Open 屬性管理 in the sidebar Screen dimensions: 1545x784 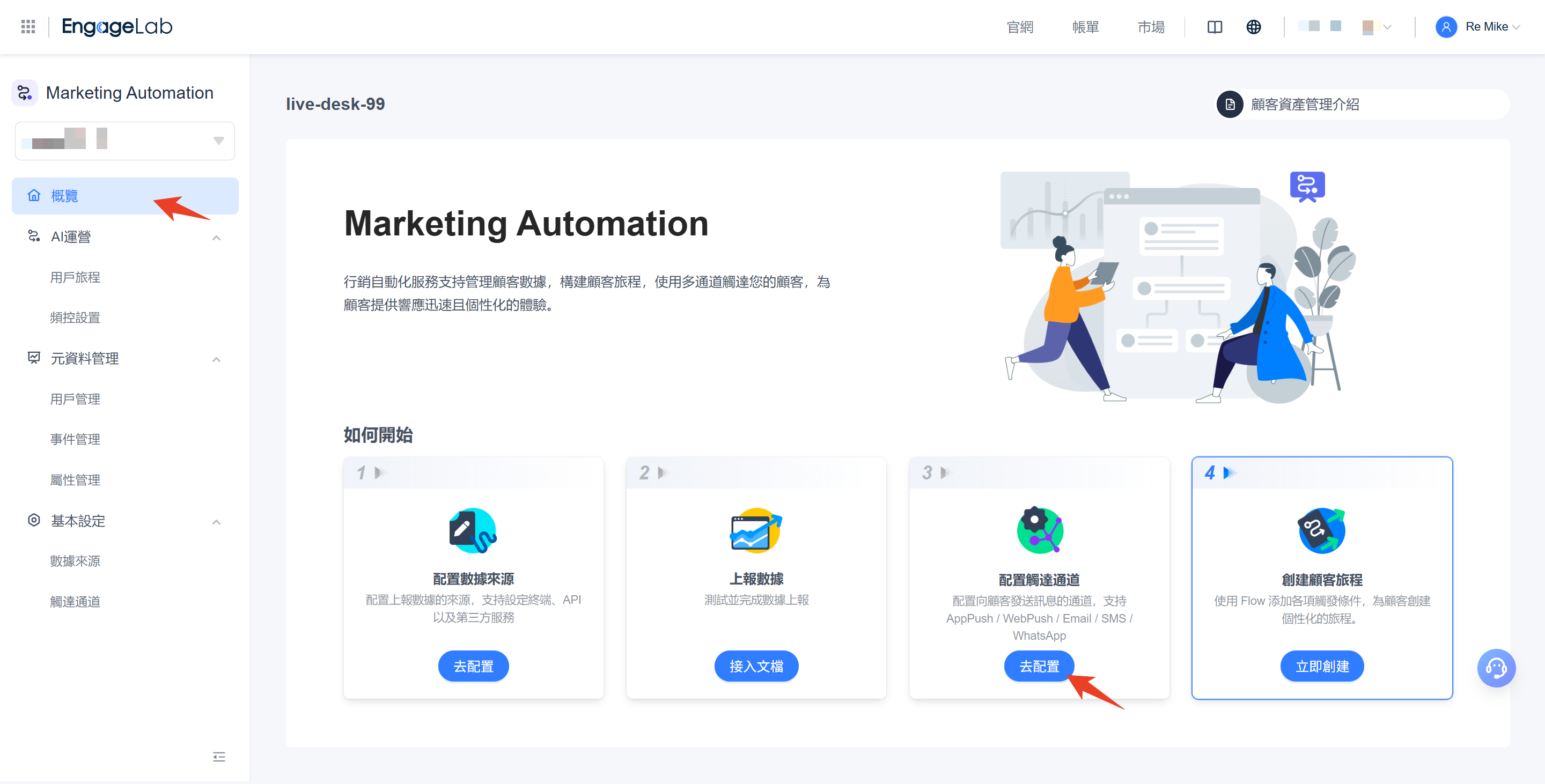tap(75, 479)
